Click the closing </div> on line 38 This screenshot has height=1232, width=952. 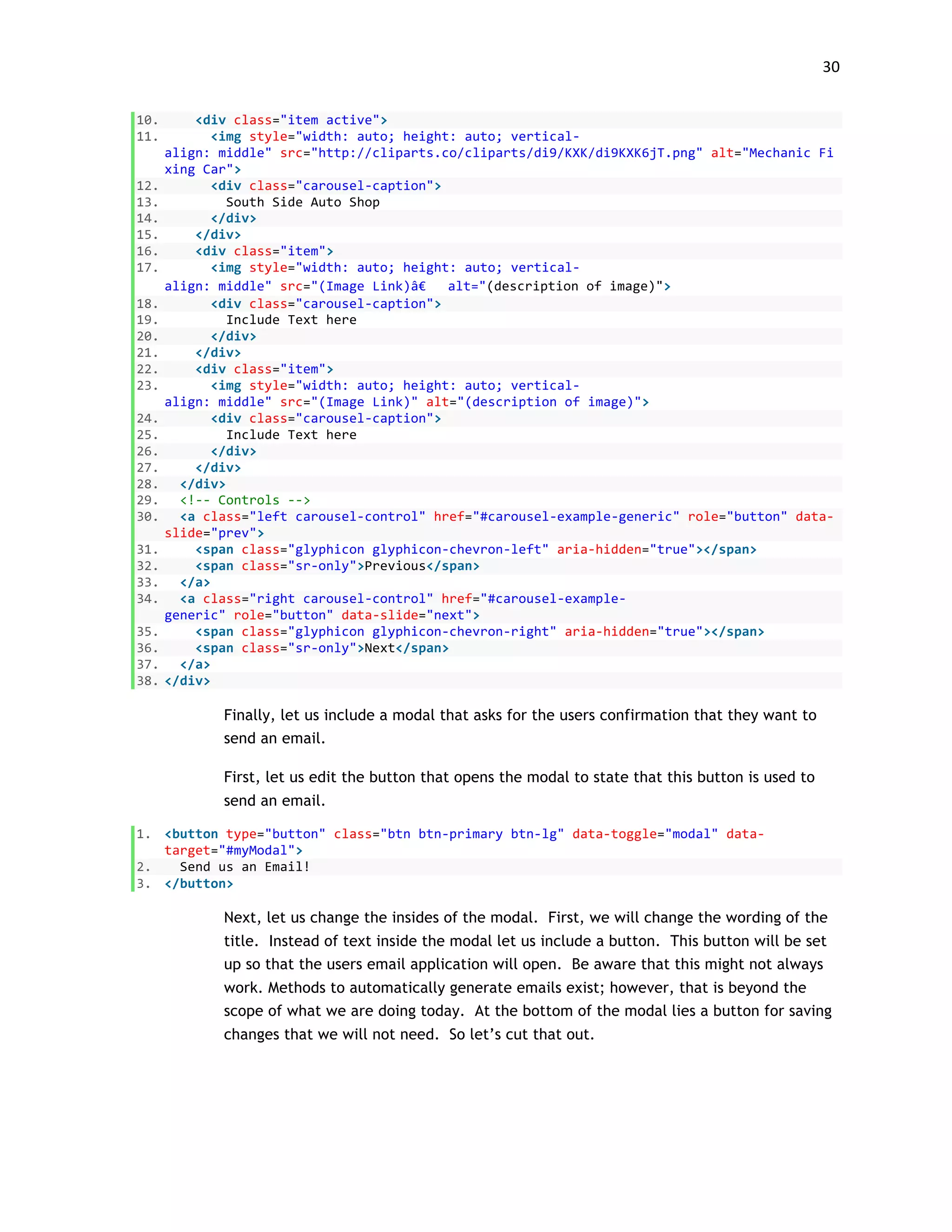point(187,681)
